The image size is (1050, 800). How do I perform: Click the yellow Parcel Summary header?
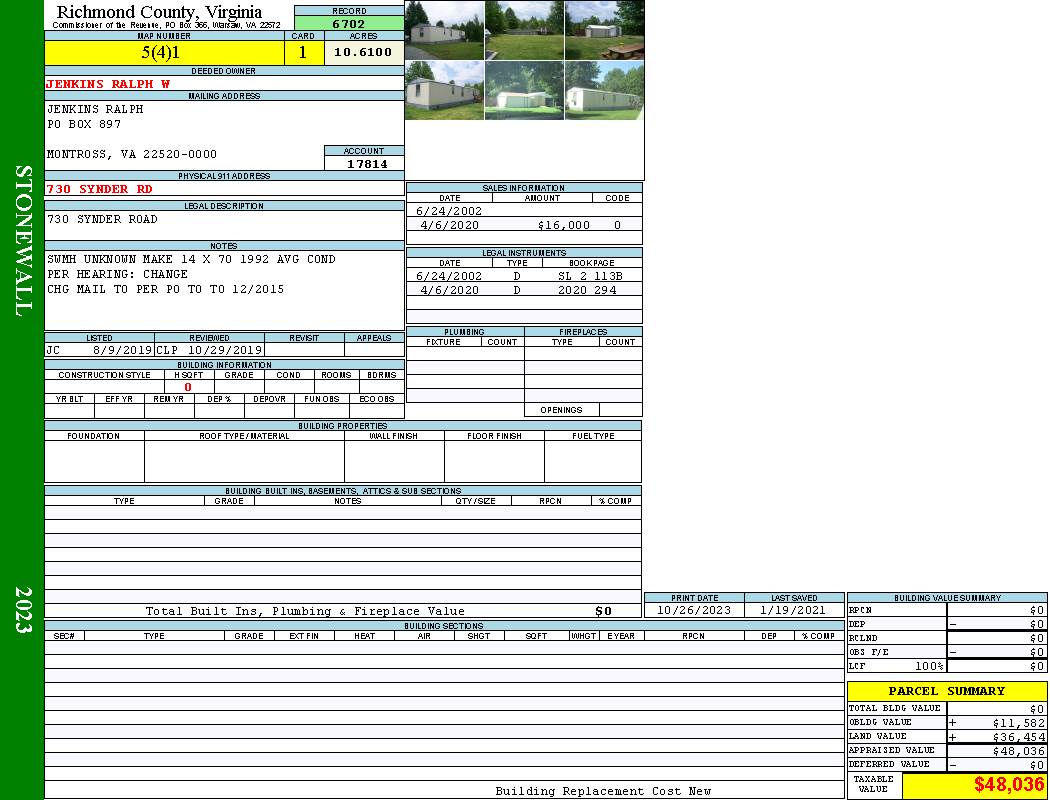point(946,691)
